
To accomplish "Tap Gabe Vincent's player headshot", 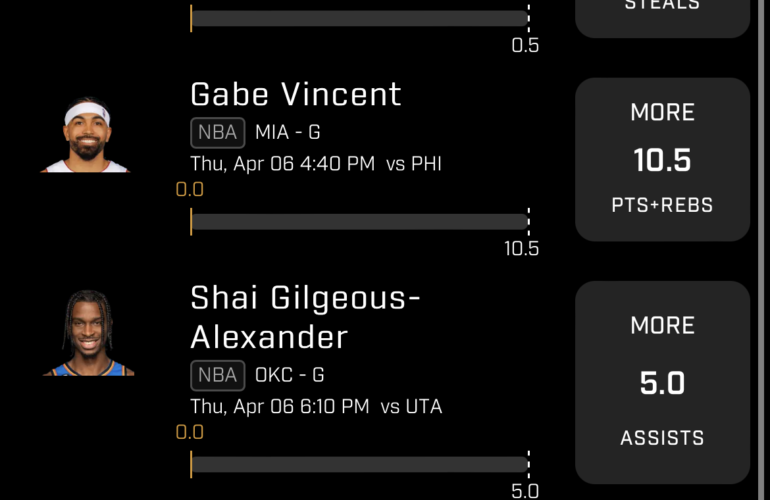I will click(x=85, y=137).
